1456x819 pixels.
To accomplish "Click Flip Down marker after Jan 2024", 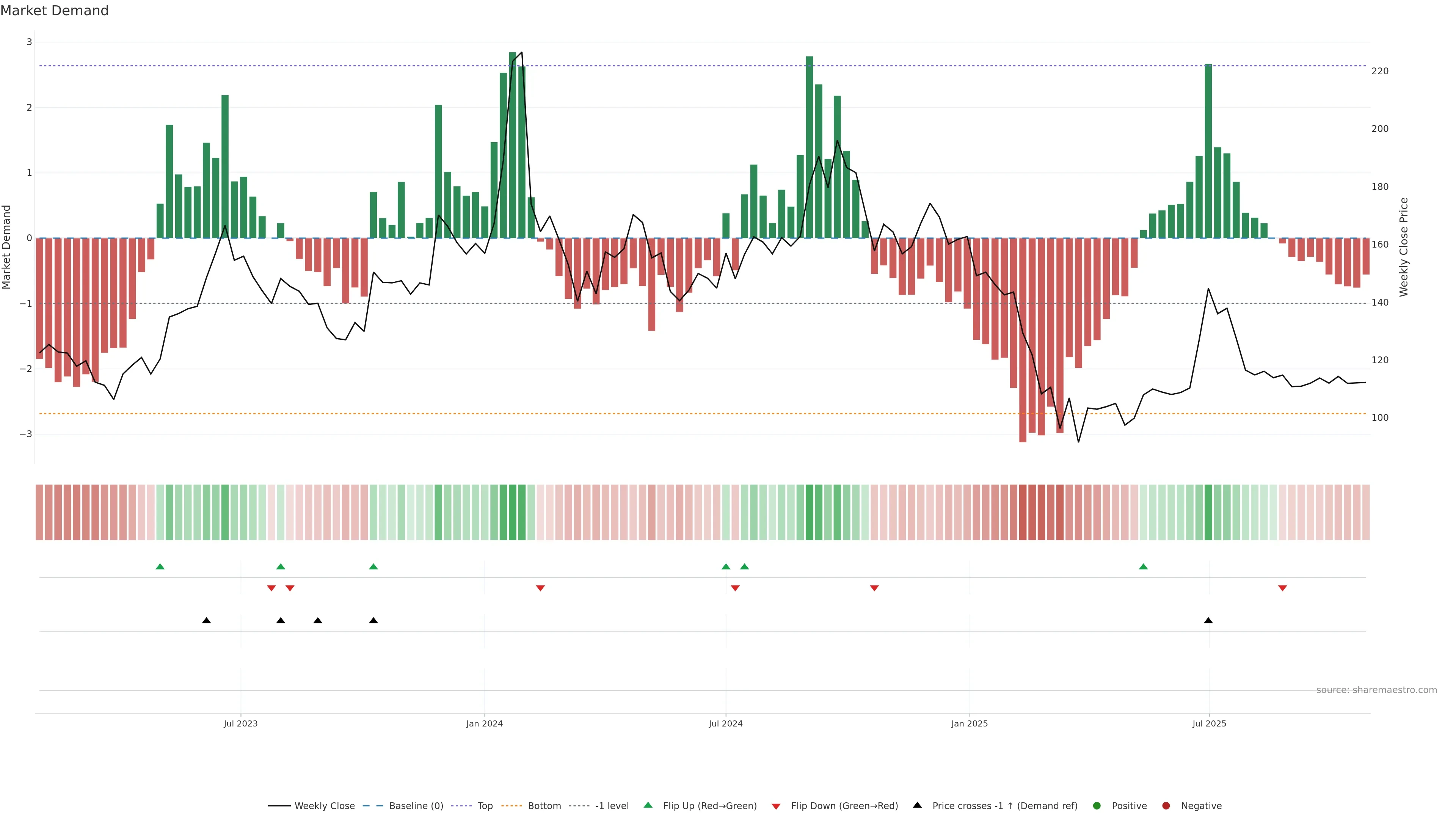I will [540, 588].
